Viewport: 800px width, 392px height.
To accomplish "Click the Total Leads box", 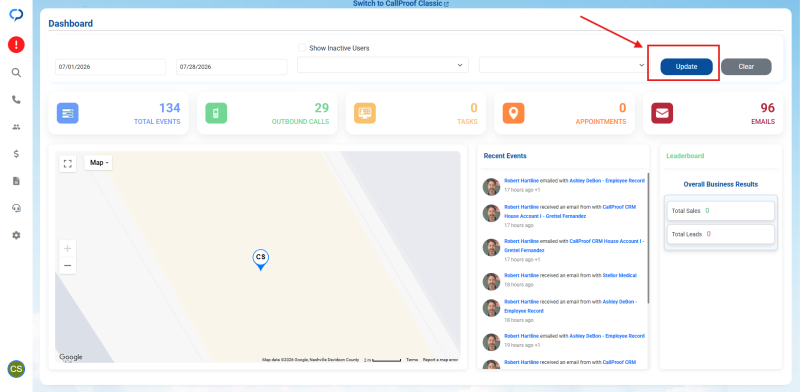I will (720, 234).
